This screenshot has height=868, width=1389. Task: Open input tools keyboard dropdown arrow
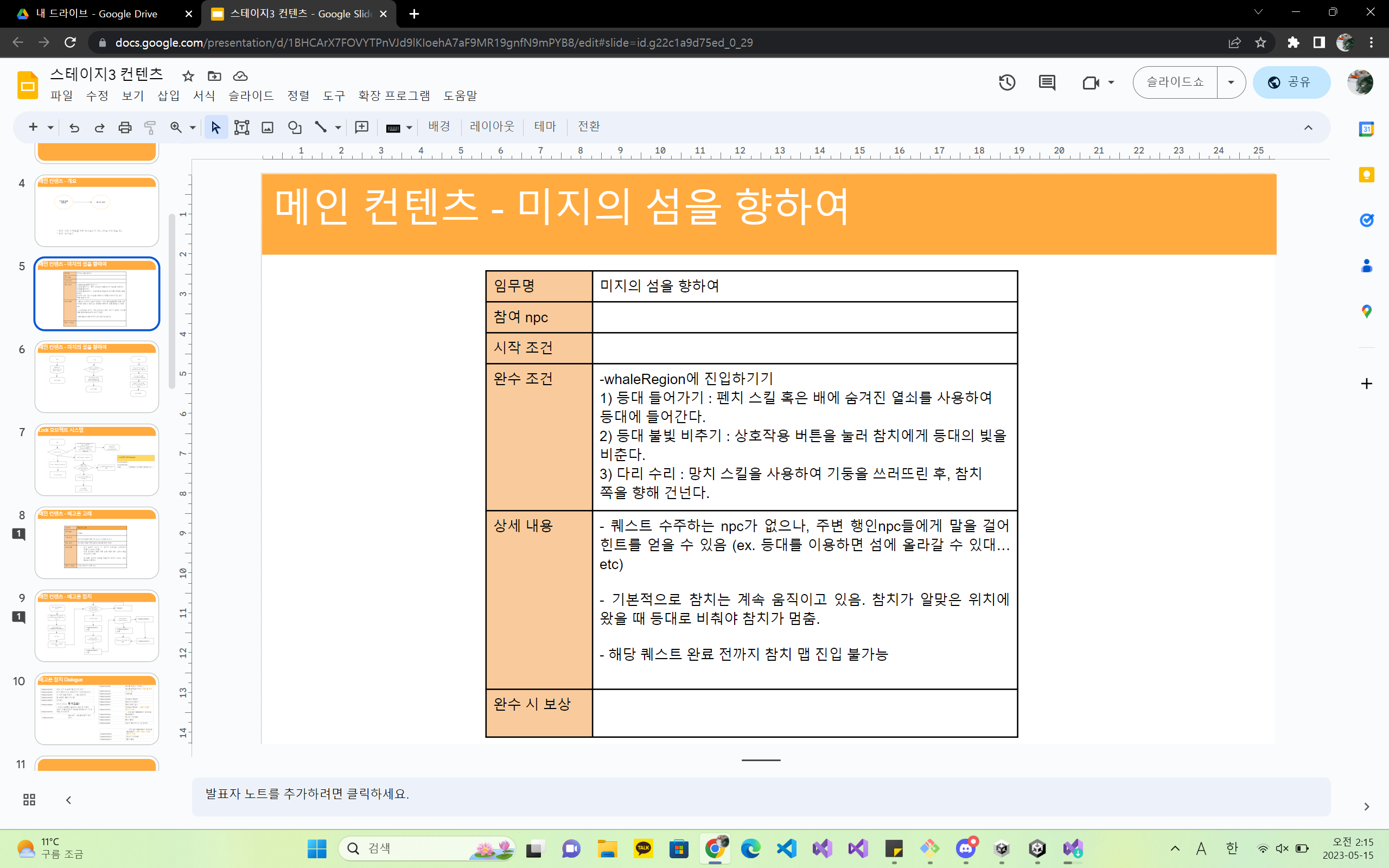click(409, 127)
